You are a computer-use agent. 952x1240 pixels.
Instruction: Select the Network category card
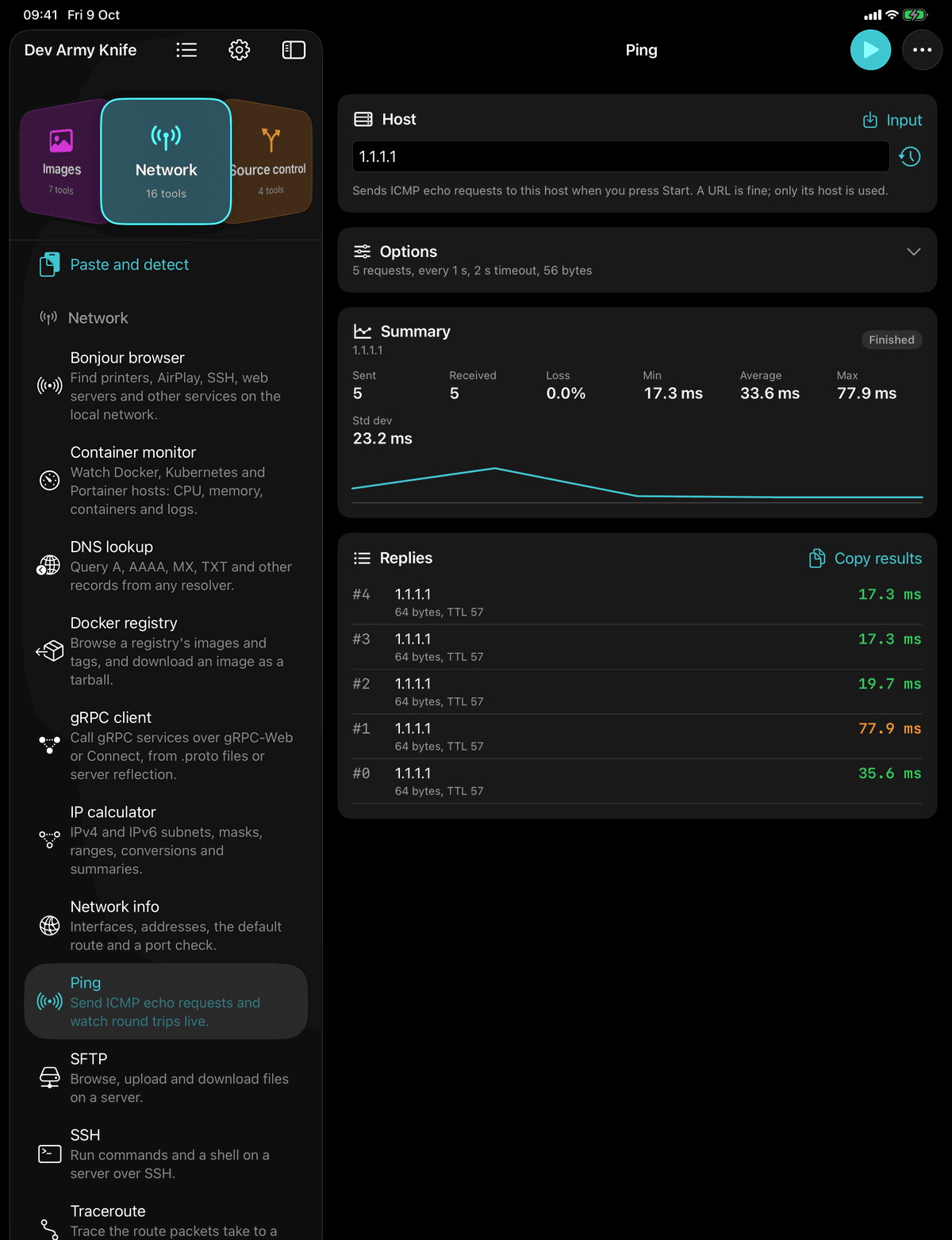click(166, 162)
